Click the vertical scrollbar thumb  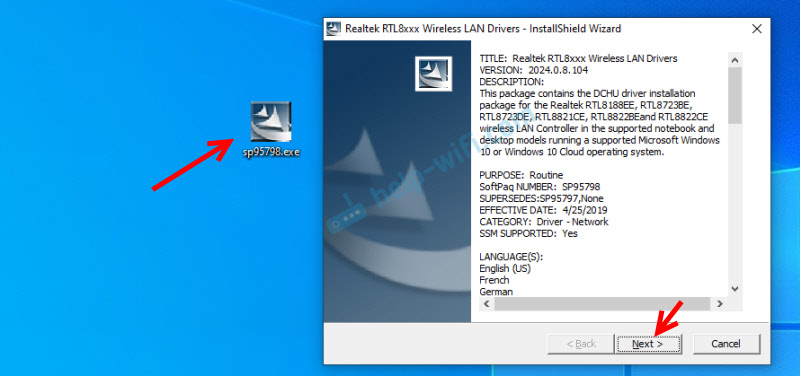[735, 95]
